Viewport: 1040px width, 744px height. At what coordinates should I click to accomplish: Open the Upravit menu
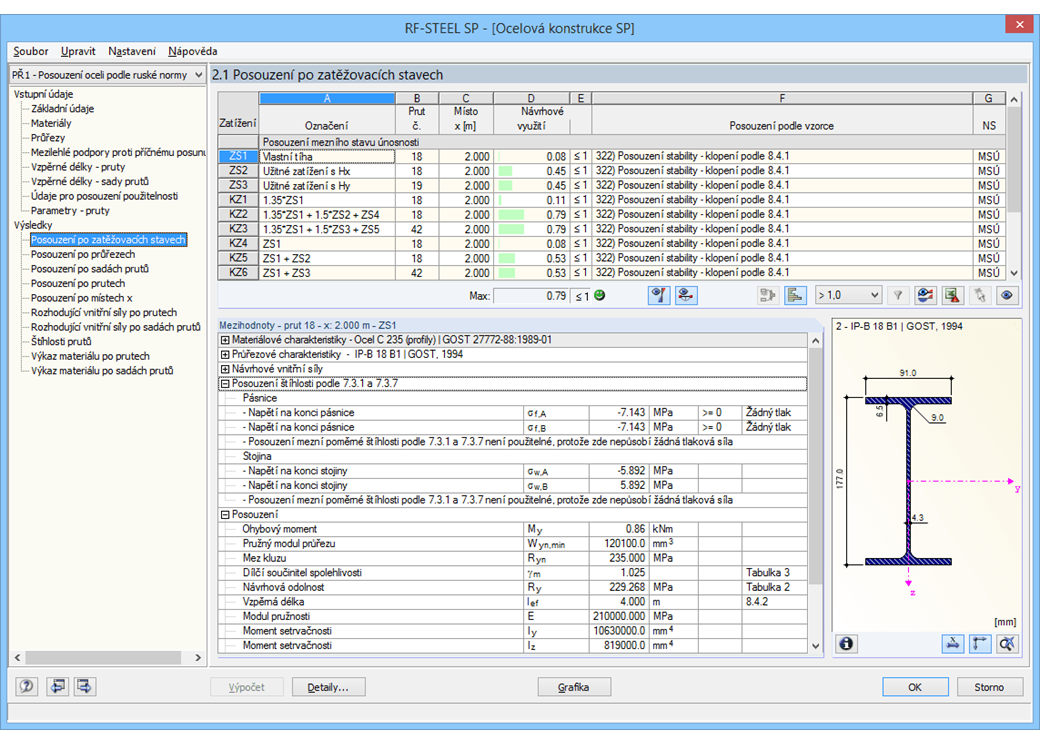[x=78, y=51]
